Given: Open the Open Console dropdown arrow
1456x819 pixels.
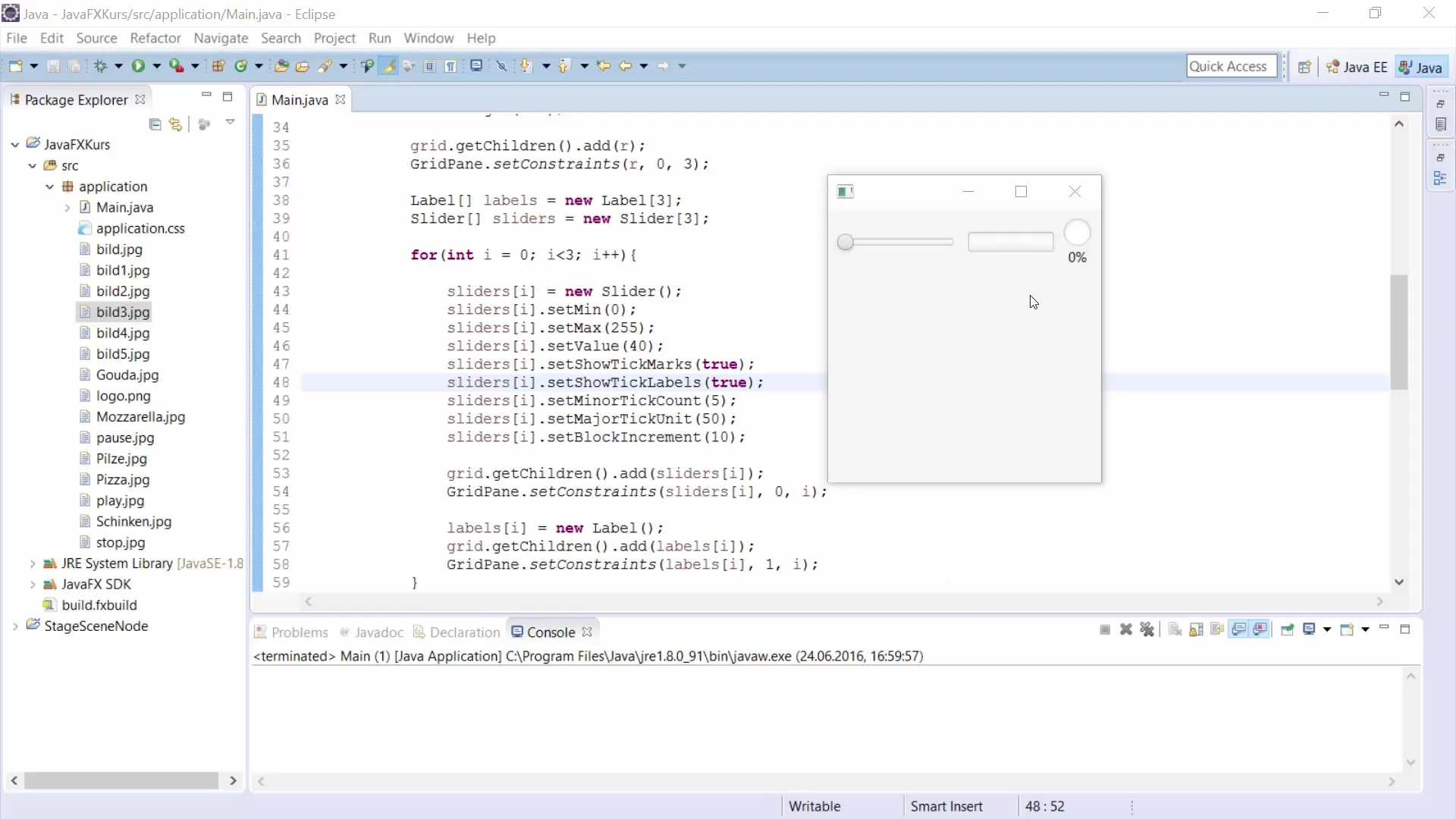Looking at the screenshot, I should [x=1365, y=629].
